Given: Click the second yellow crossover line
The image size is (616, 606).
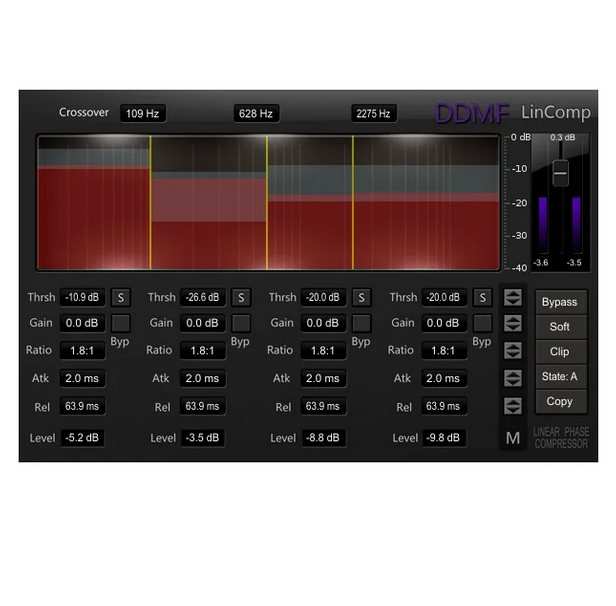Looking at the screenshot, I should 267,202.
